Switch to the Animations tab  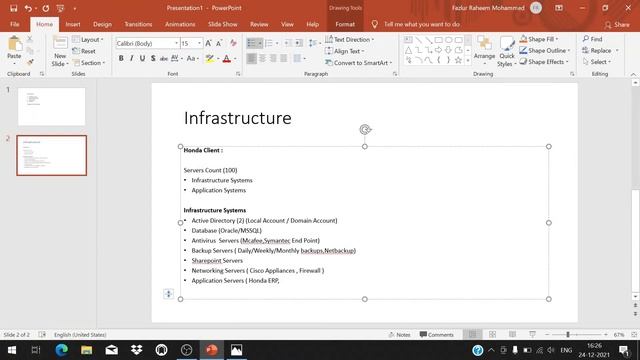click(180, 24)
